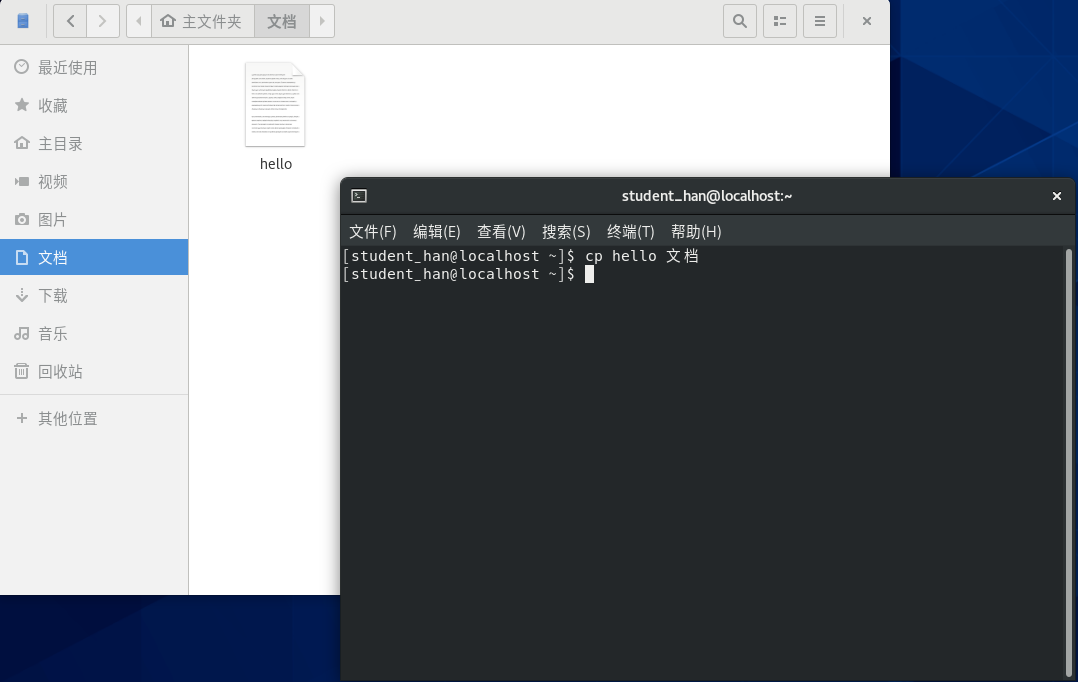Click the terminal cursor at the prompt
The height and width of the screenshot is (682, 1078).
[x=589, y=274]
